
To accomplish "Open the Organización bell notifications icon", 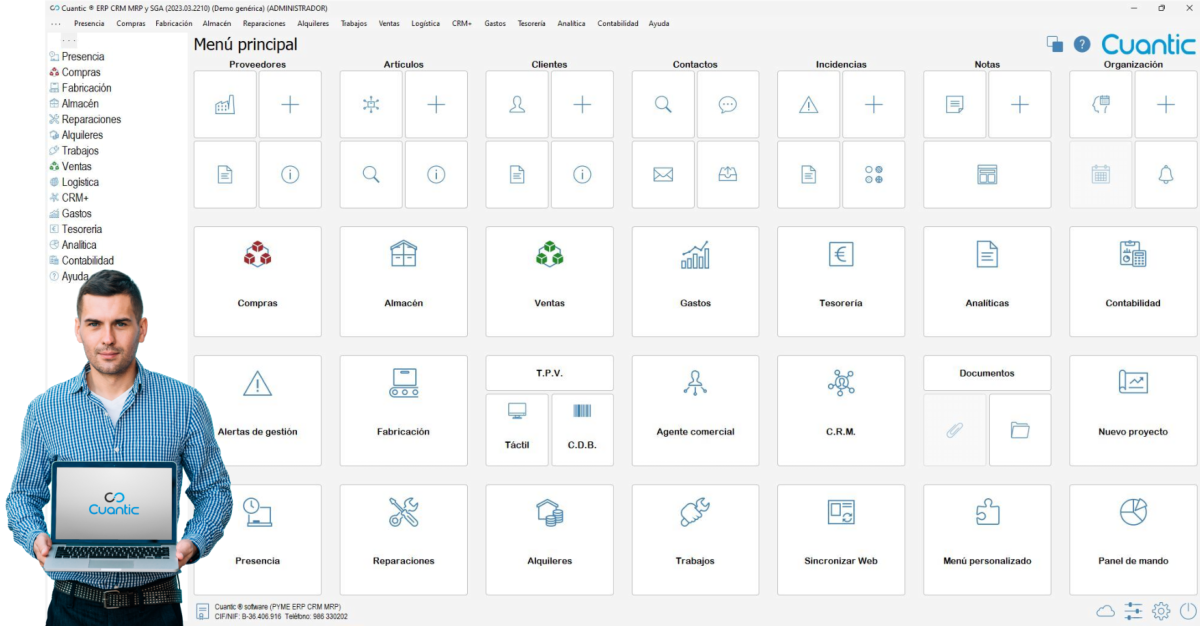I will (1165, 174).
